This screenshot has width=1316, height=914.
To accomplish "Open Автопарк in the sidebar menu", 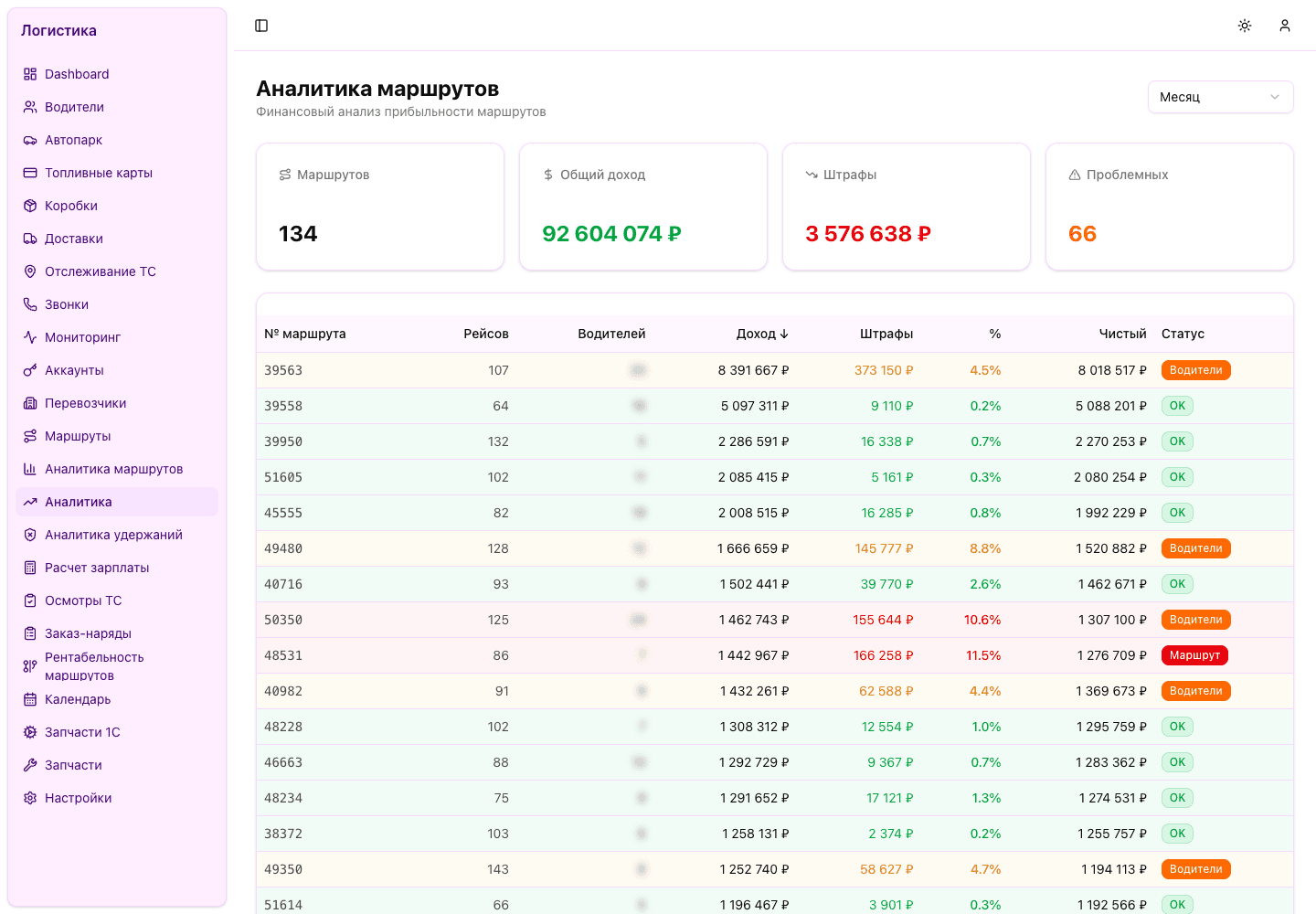I will pos(117,140).
